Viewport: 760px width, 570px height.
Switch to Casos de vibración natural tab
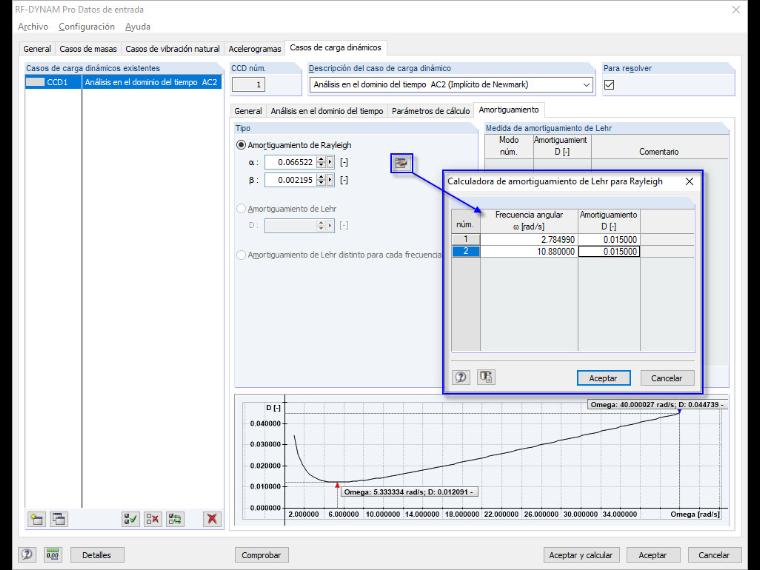click(173, 49)
